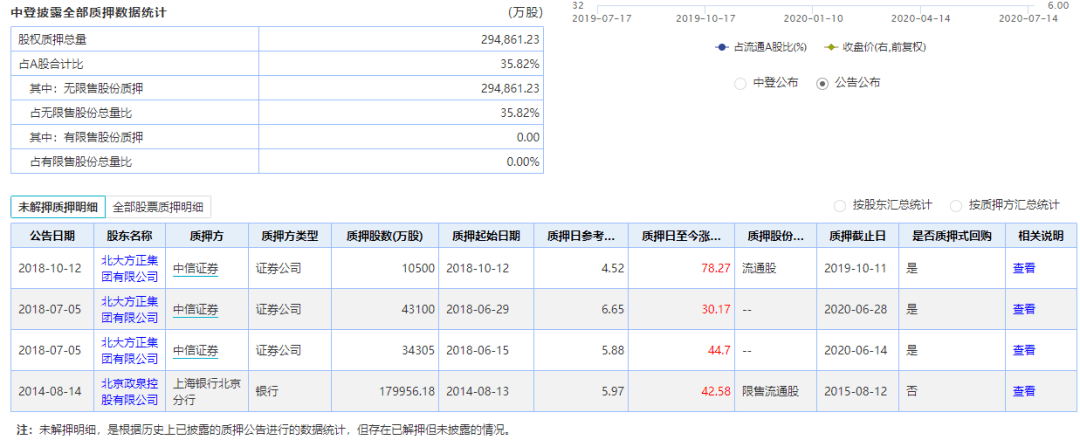Viewport: 1080px width, 440px height.
Task: Click the 质押截止日 column header
Action: pos(858,236)
